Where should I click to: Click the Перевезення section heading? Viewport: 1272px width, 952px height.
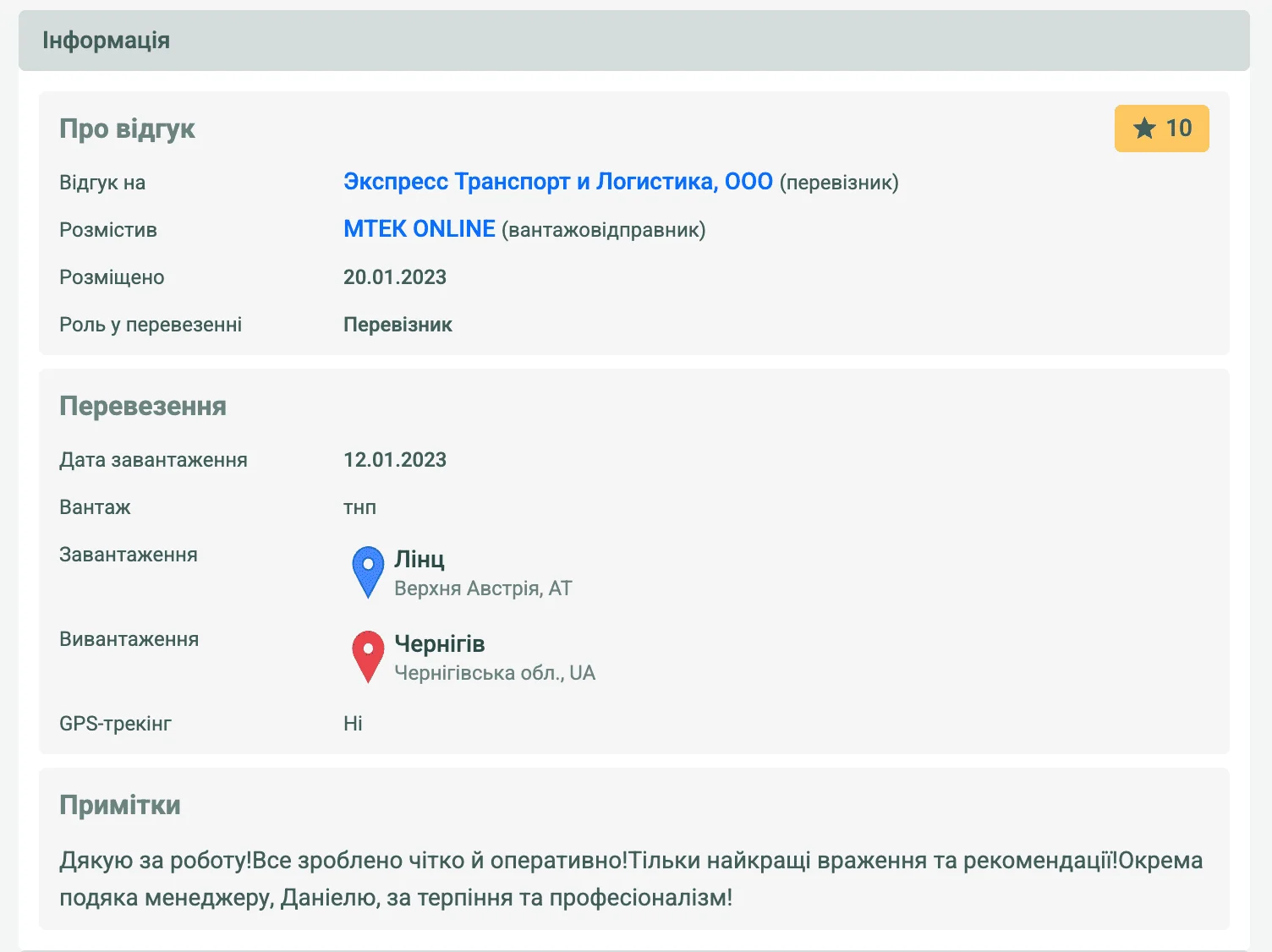tap(143, 406)
